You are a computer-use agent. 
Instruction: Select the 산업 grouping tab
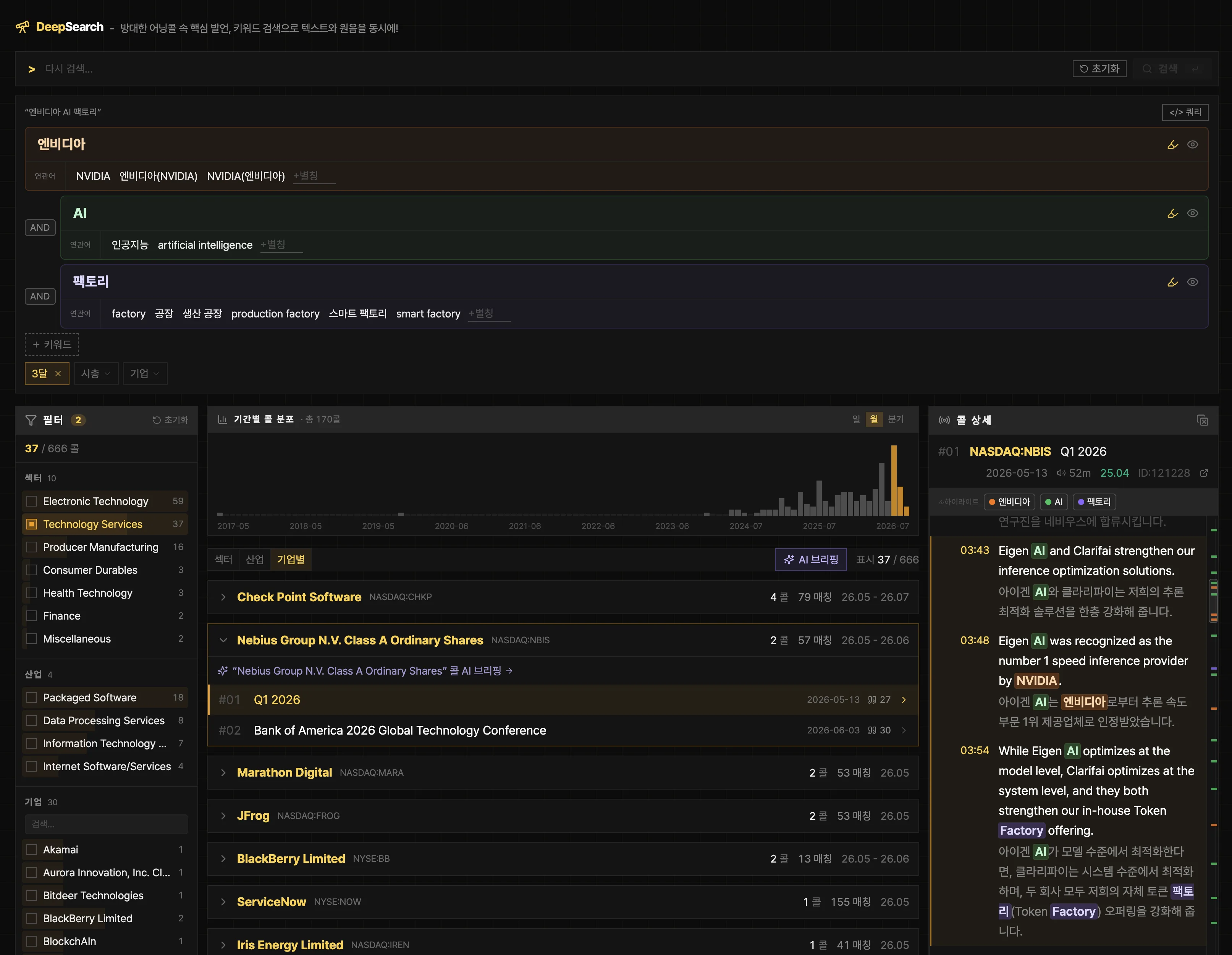[x=254, y=559]
